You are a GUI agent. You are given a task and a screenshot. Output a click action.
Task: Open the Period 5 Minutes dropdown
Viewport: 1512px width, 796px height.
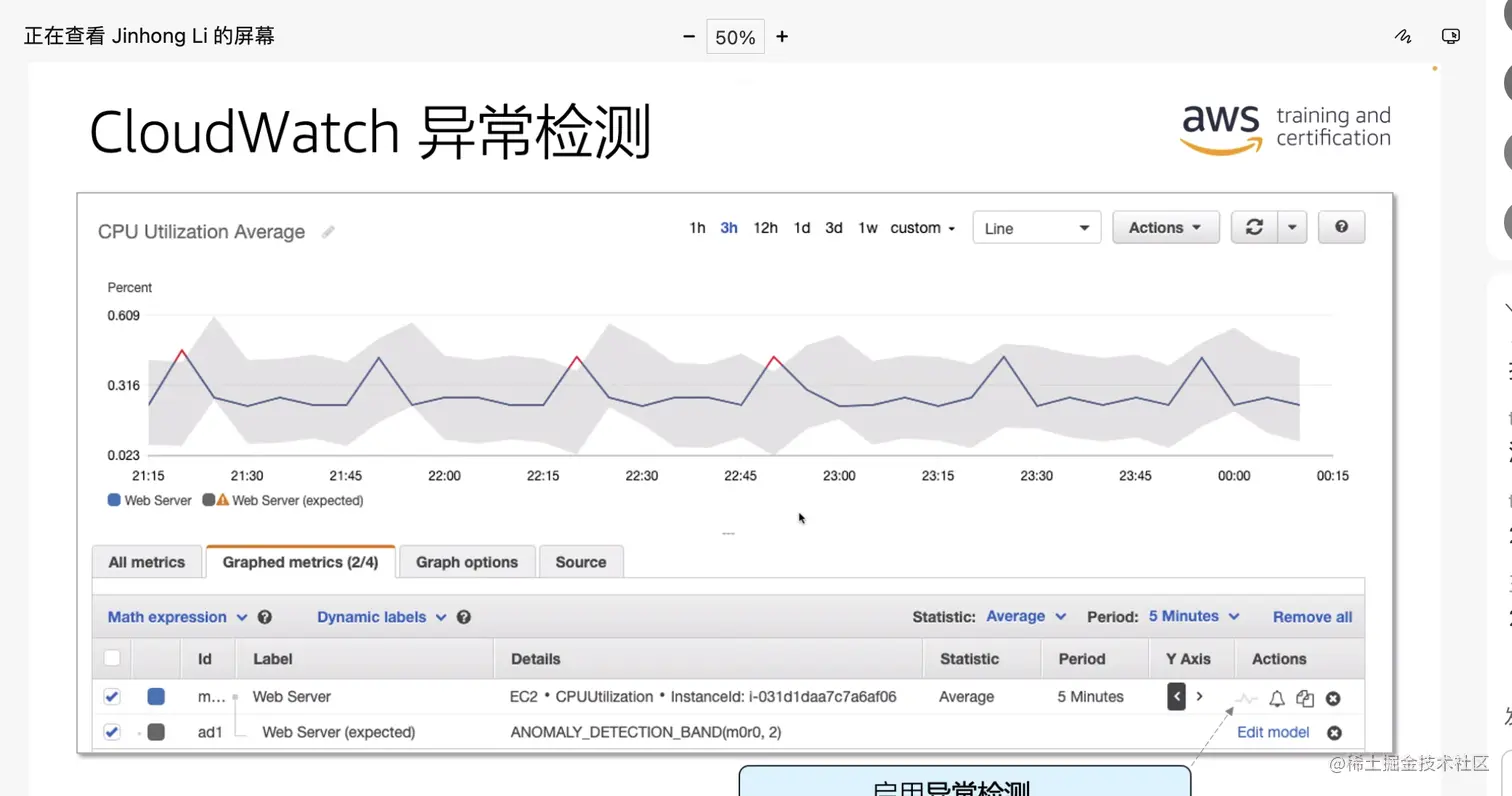coord(1194,616)
